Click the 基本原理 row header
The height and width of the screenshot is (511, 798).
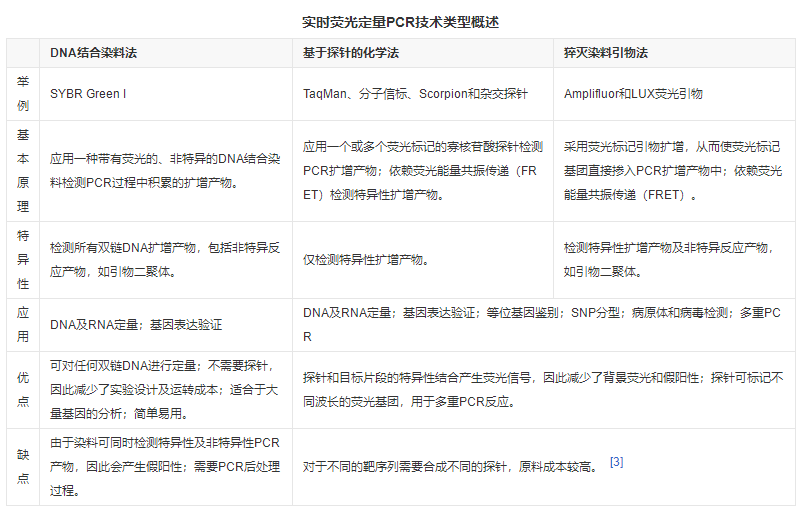[23, 170]
